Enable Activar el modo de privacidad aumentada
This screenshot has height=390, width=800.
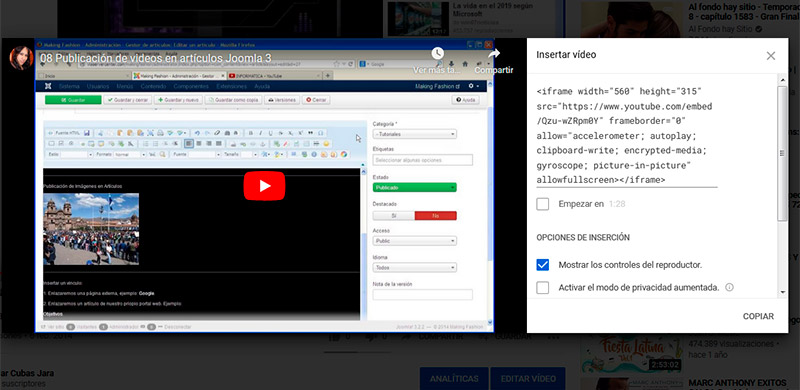tap(543, 288)
